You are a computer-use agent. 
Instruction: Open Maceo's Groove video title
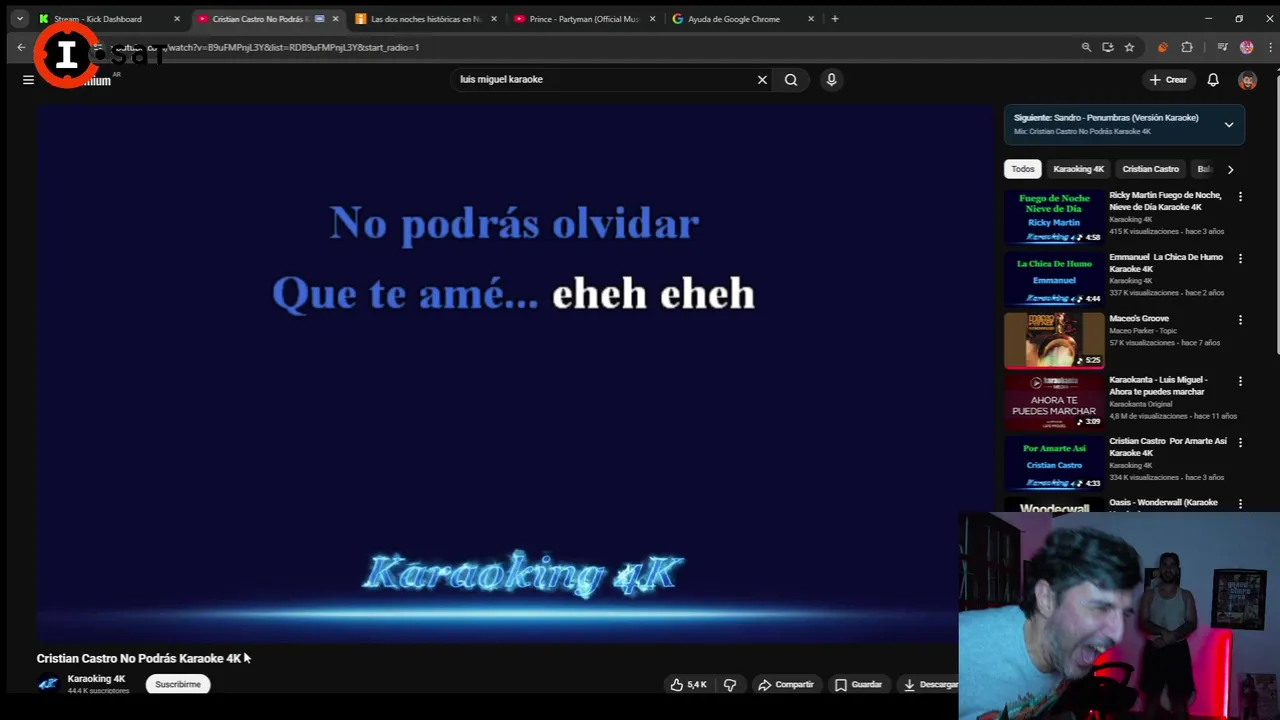(1139, 318)
